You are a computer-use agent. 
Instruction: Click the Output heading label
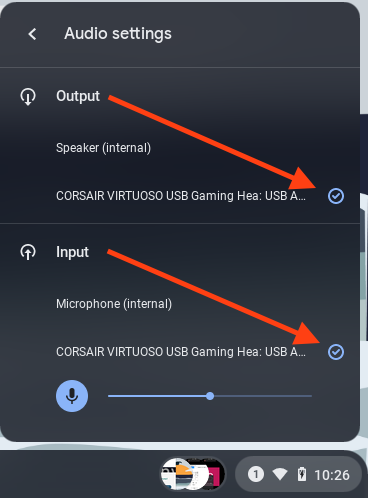[78, 96]
